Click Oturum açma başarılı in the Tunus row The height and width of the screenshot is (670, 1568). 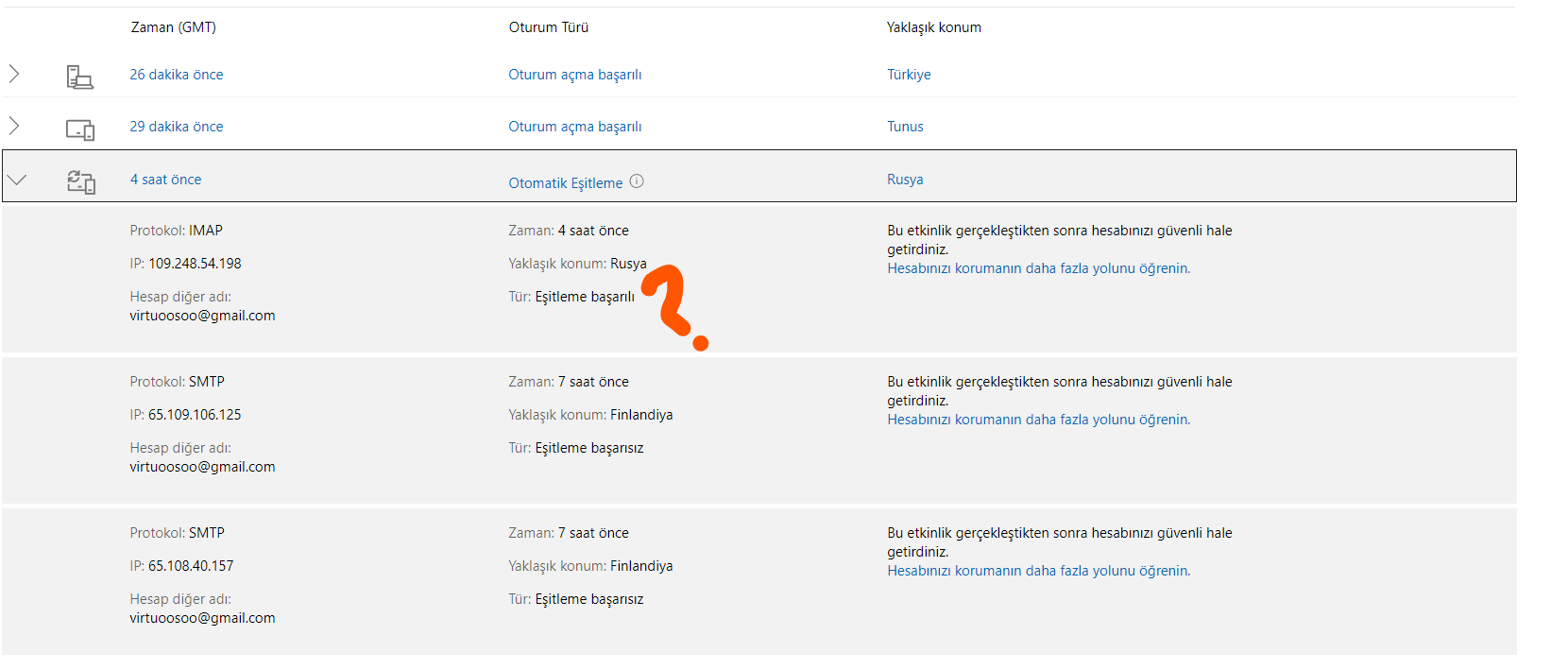point(574,127)
